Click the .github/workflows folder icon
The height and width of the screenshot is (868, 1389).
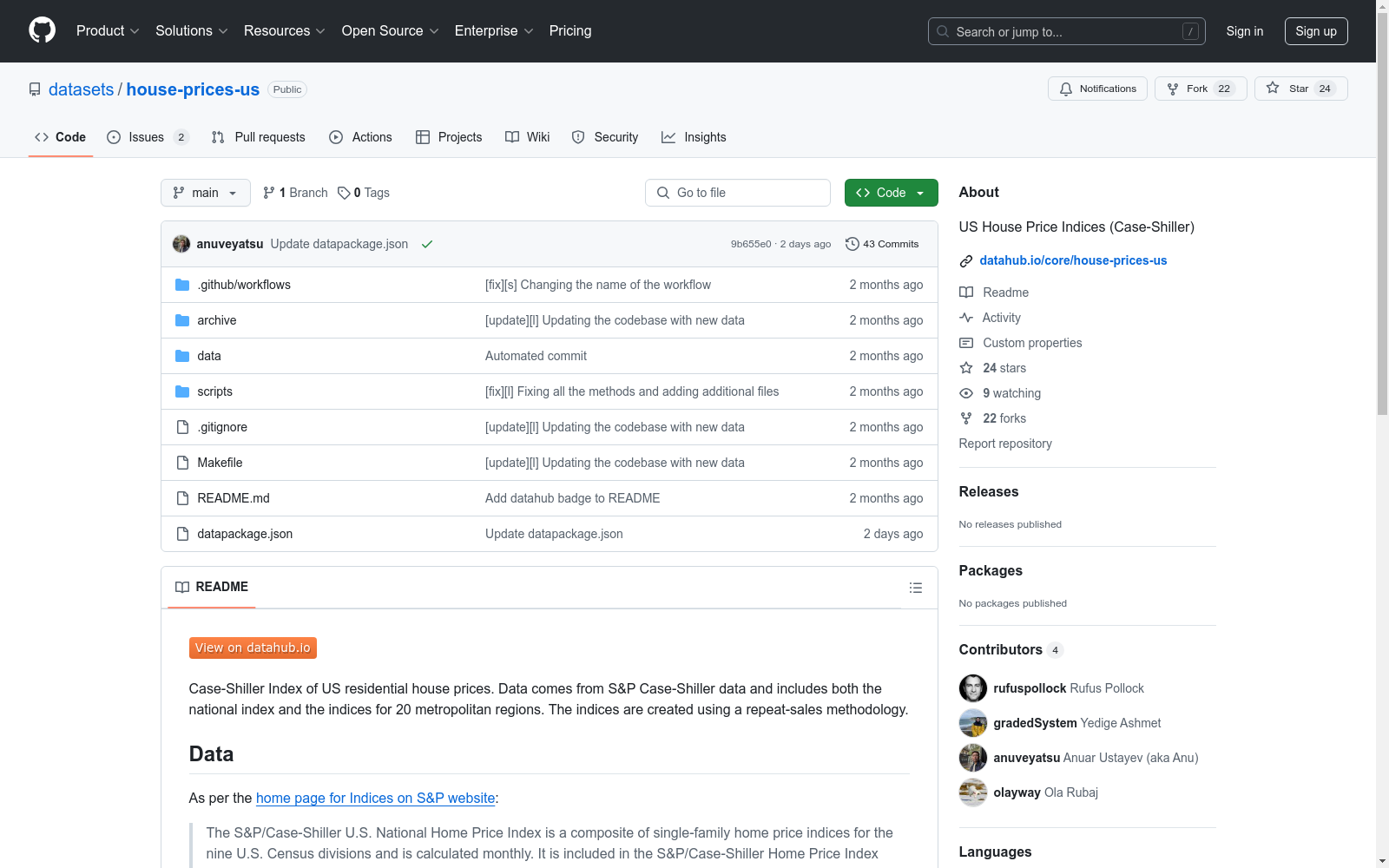click(182, 285)
